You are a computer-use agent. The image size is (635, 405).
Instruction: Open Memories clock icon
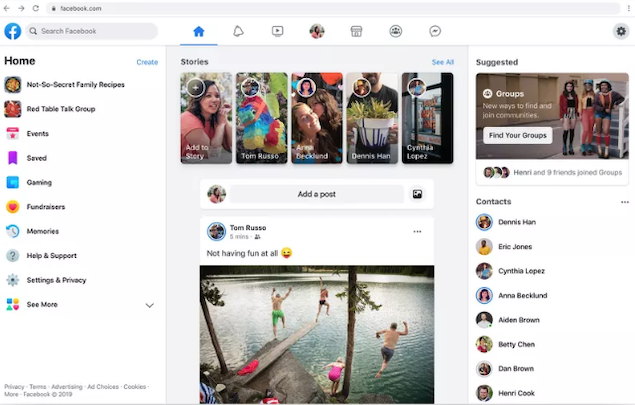tap(13, 231)
